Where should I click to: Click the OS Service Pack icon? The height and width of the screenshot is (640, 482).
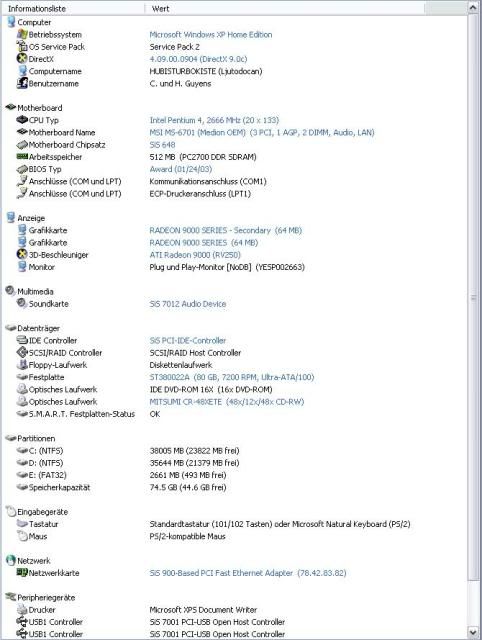(x=22, y=46)
